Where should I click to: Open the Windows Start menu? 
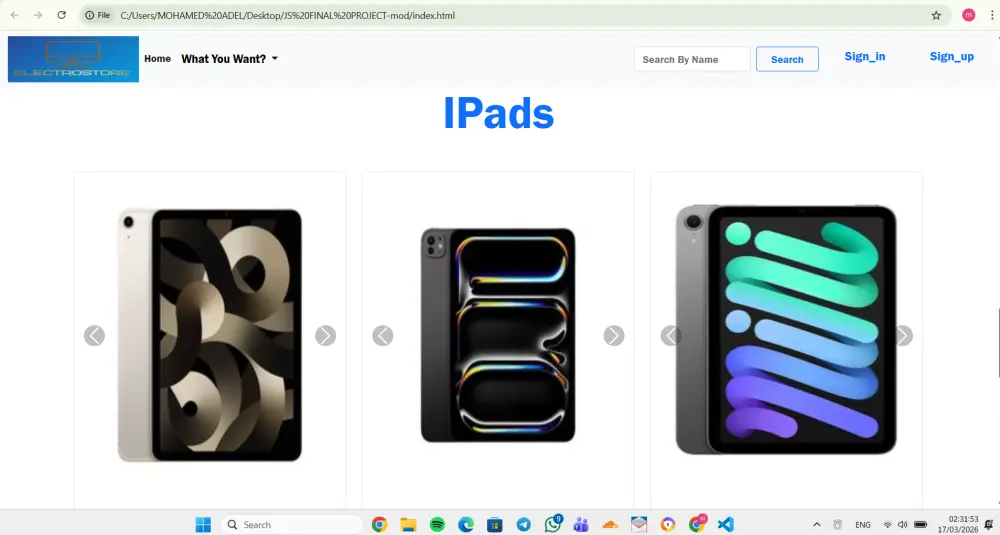coord(203,524)
